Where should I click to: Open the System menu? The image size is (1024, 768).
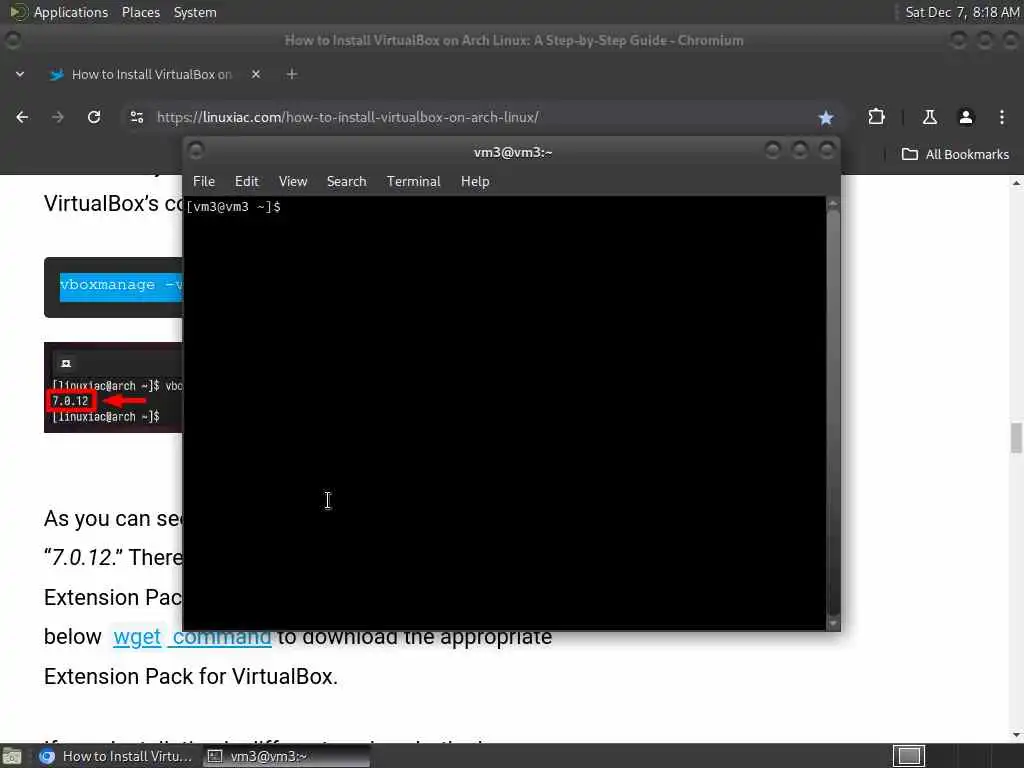[195, 12]
